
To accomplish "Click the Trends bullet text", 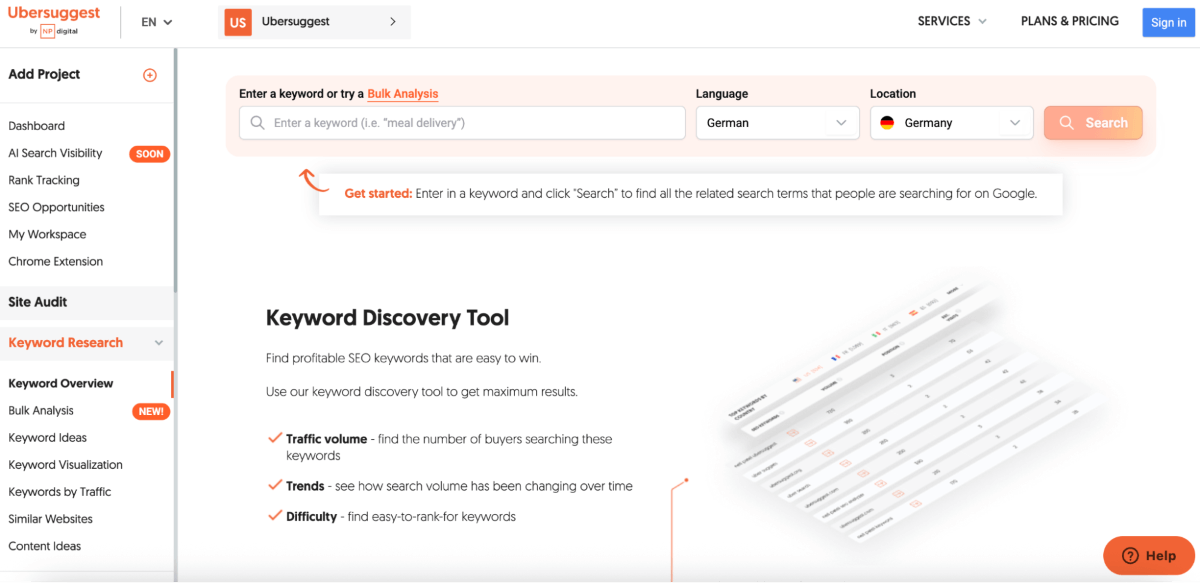I will [x=459, y=486].
